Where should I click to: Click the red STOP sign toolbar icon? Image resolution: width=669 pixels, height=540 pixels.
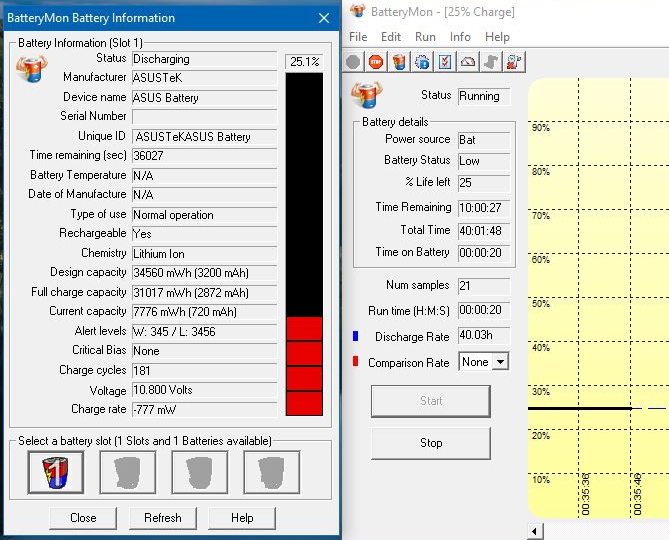(376, 62)
